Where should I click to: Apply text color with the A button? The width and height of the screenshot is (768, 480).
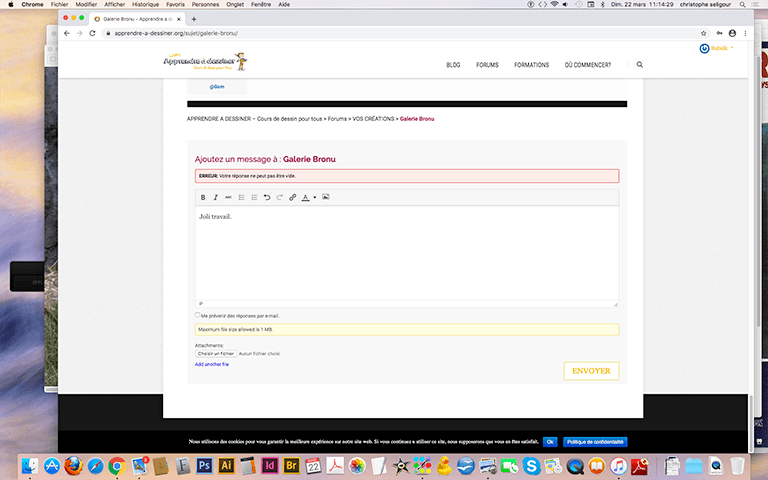(305, 197)
